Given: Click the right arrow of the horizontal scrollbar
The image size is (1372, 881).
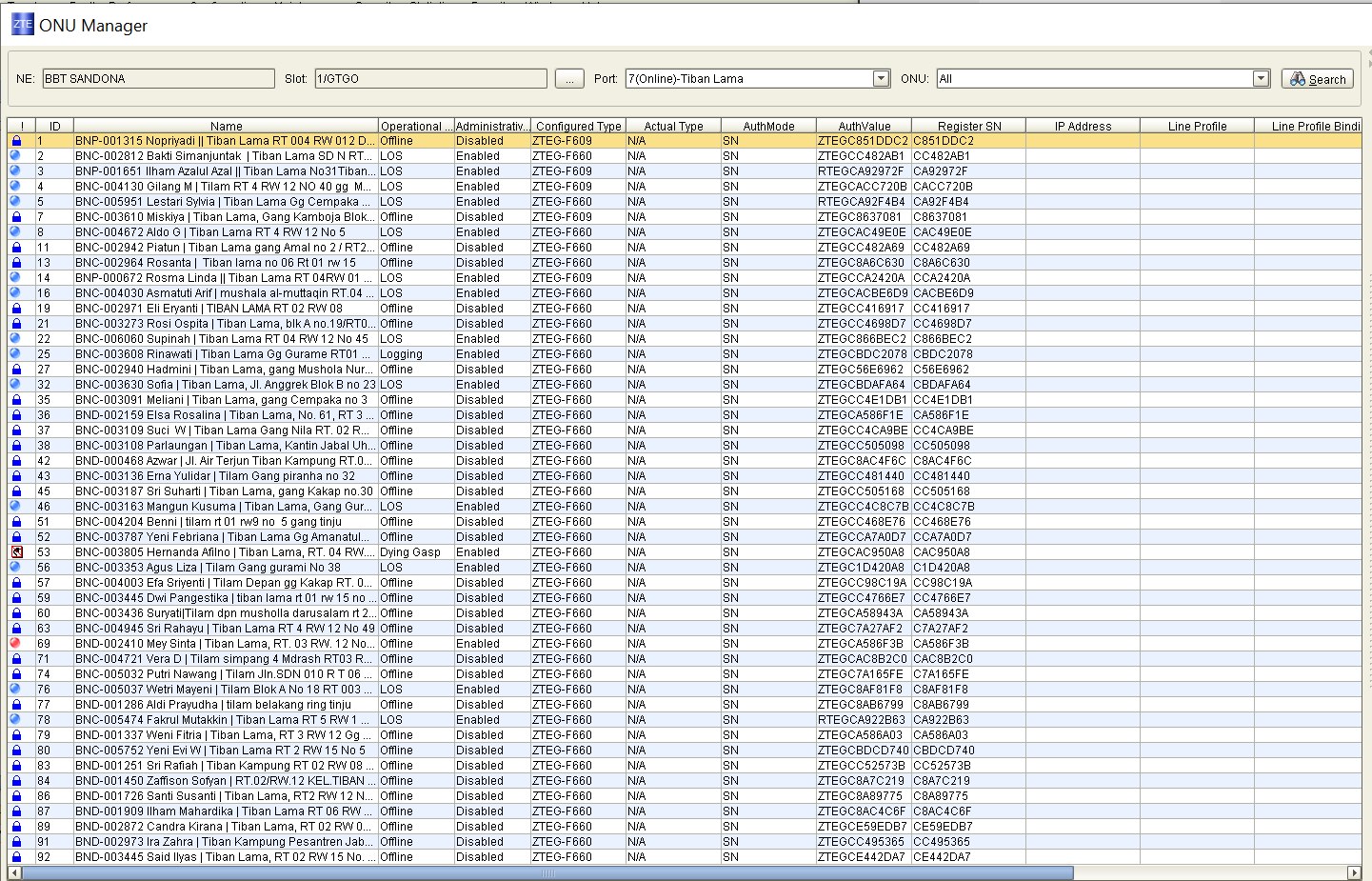Looking at the screenshot, I should (1354, 873).
